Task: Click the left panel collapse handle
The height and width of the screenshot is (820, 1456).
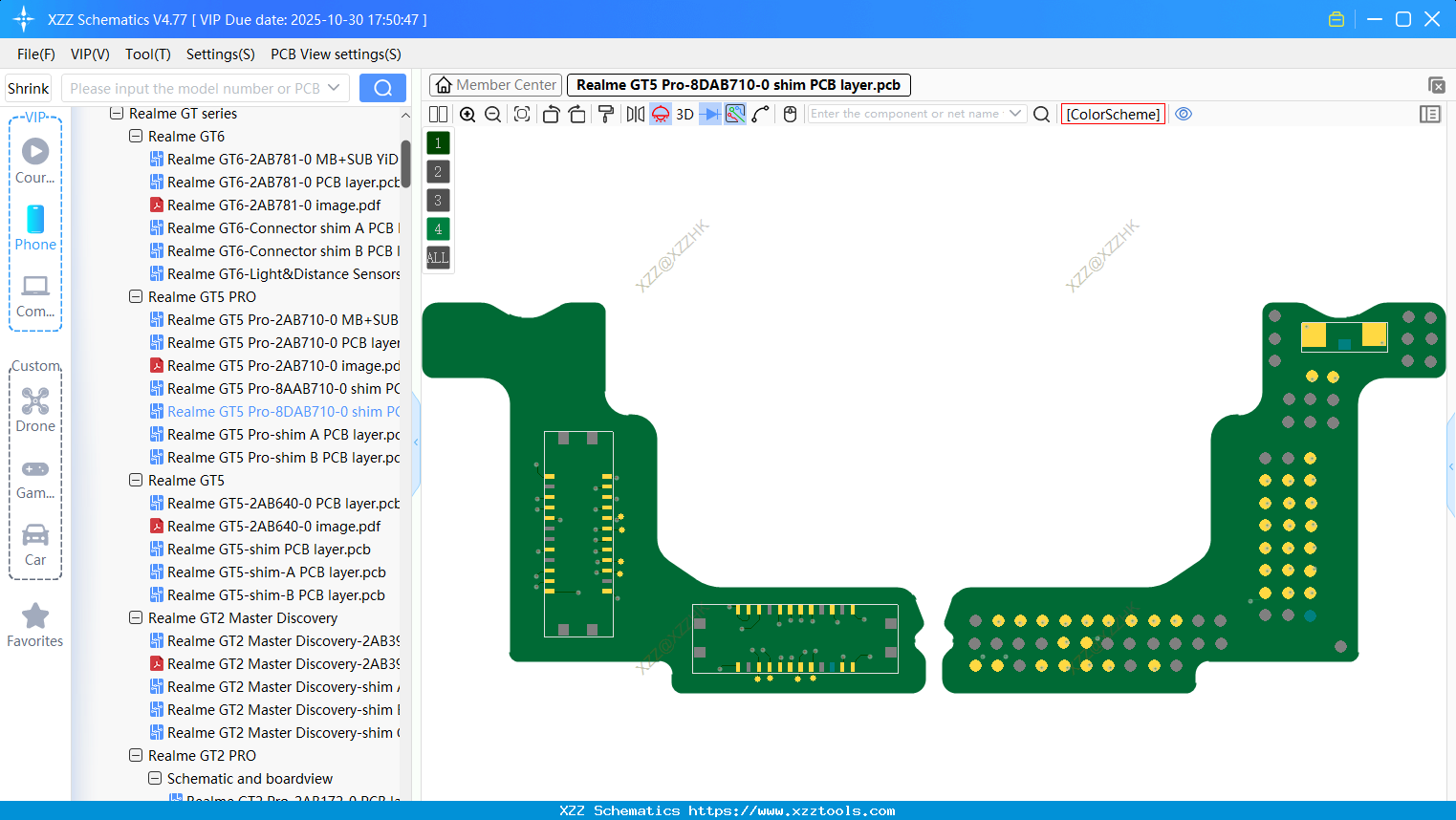Action: coord(416,442)
